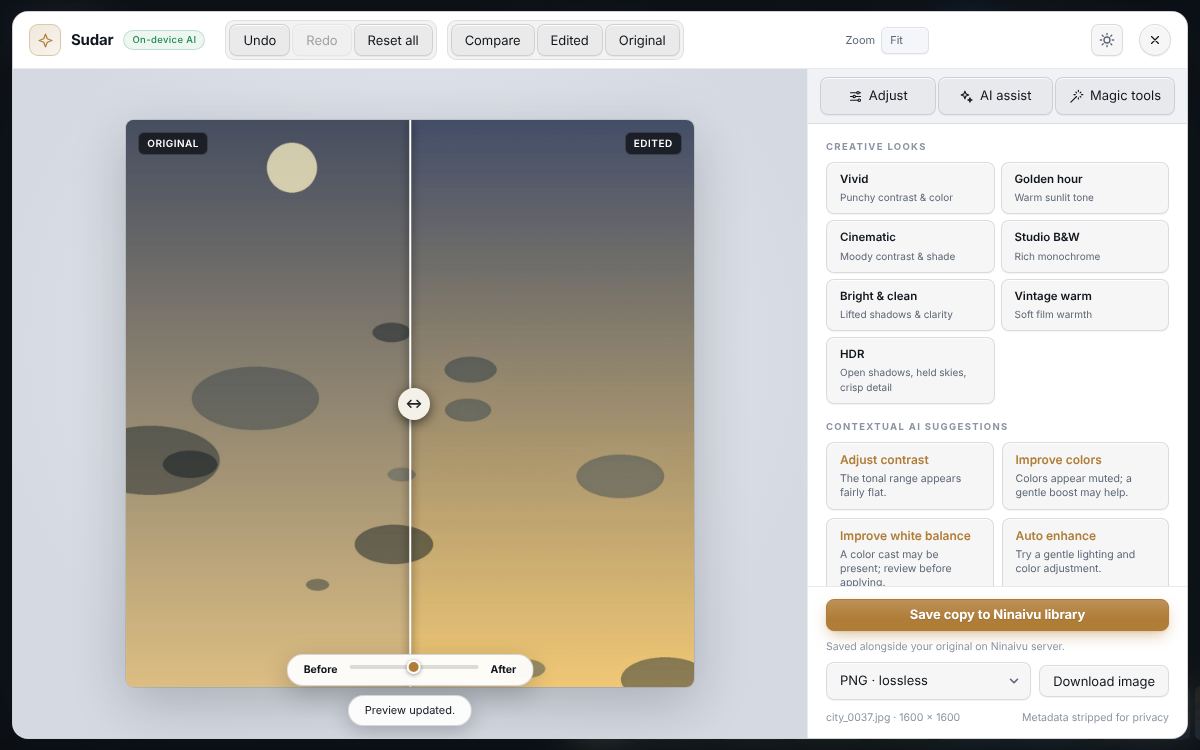Download the image
Image resolution: width=1200 pixels, height=750 pixels.
pyautogui.click(x=1104, y=681)
